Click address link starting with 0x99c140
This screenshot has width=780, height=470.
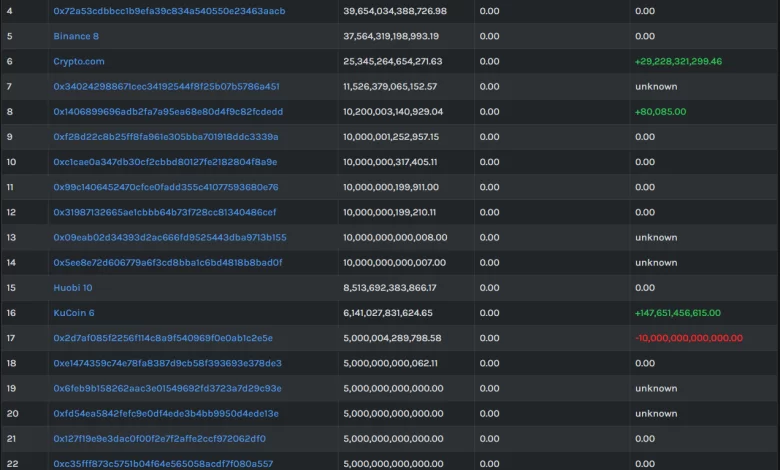(x=166, y=187)
